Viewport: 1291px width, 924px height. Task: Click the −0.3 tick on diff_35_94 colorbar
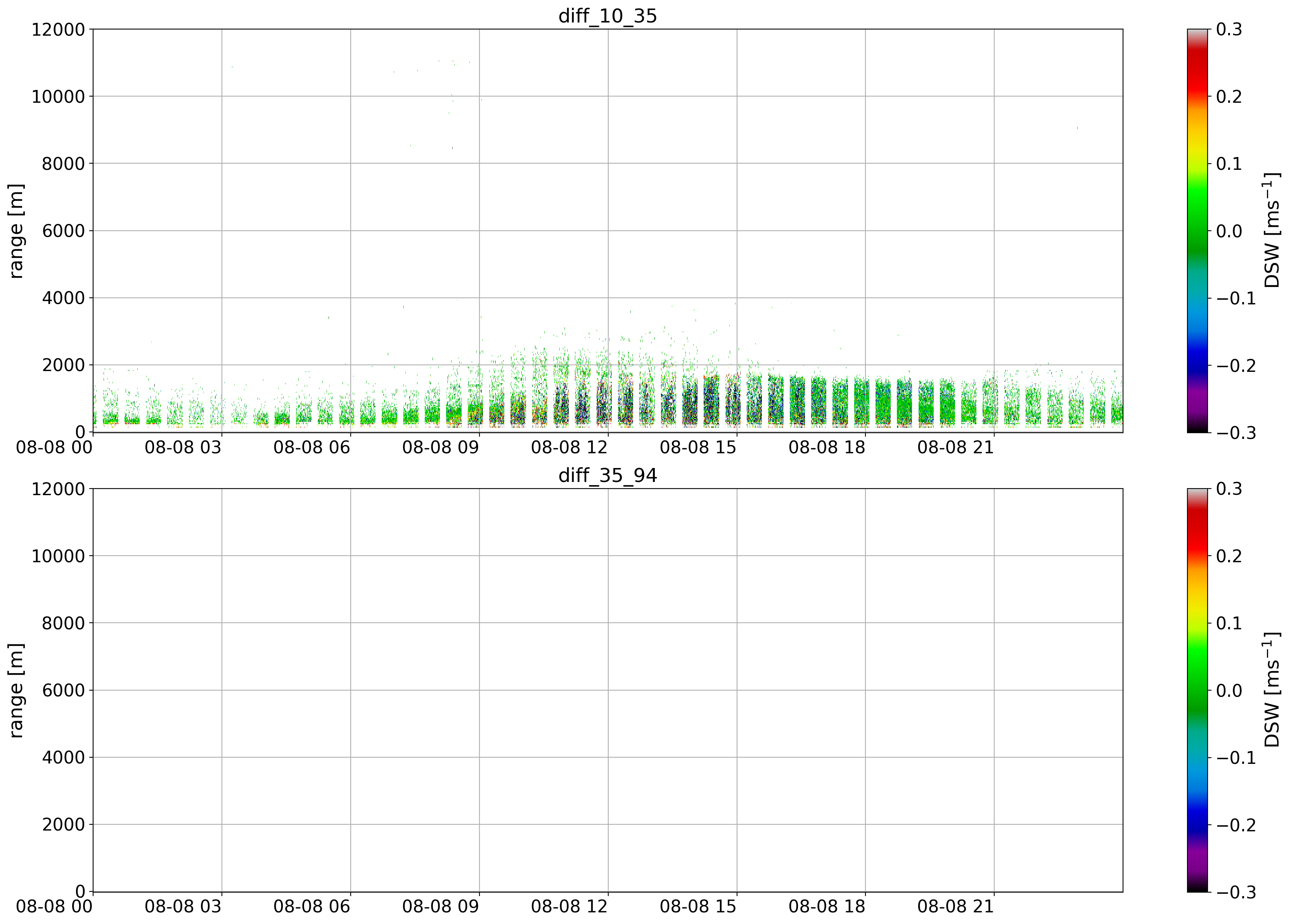[x=1236, y=892]
